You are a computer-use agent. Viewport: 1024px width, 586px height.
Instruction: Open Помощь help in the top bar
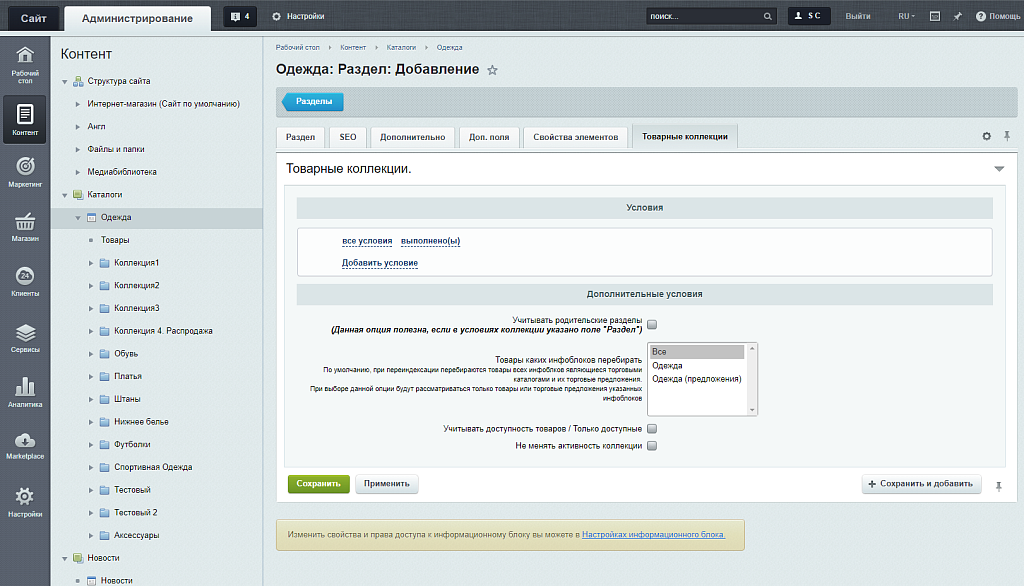click(x=997, y=15)
